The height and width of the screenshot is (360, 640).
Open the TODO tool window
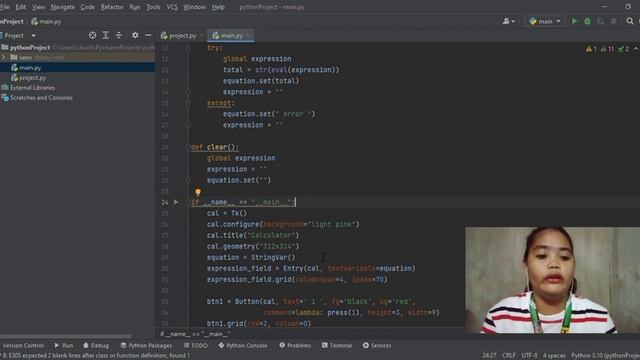[x=195, y=345]
